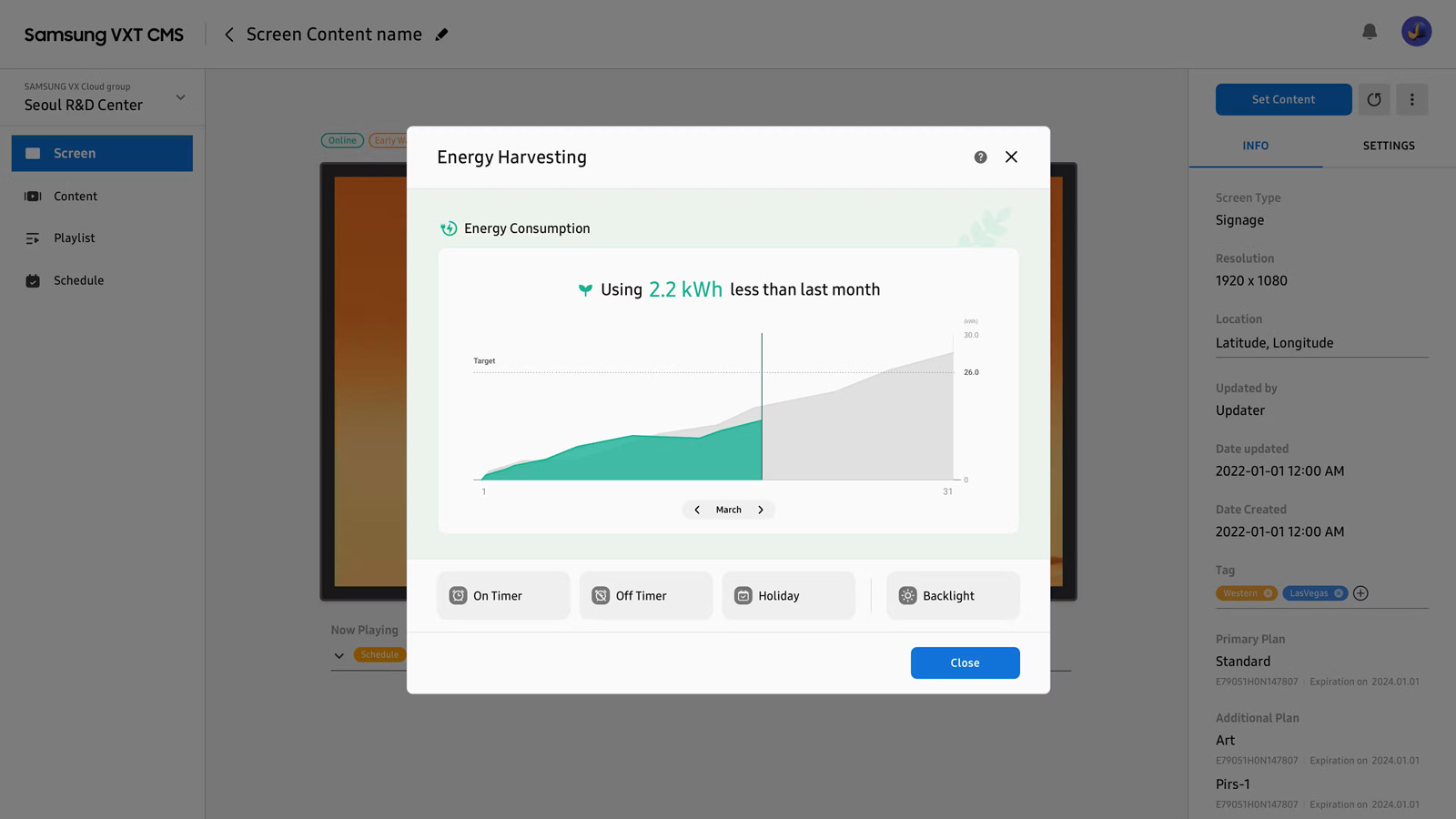Advance to next month after March
This screenshot has width=1456, height=819.
click(761, 510)
